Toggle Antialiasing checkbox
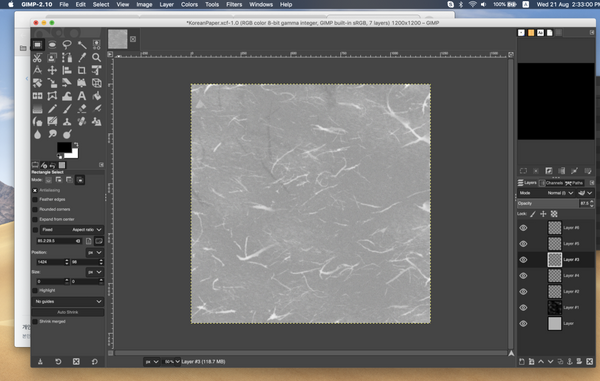The height and width of the screenshot is (381, 600). (x=35, y=190)
